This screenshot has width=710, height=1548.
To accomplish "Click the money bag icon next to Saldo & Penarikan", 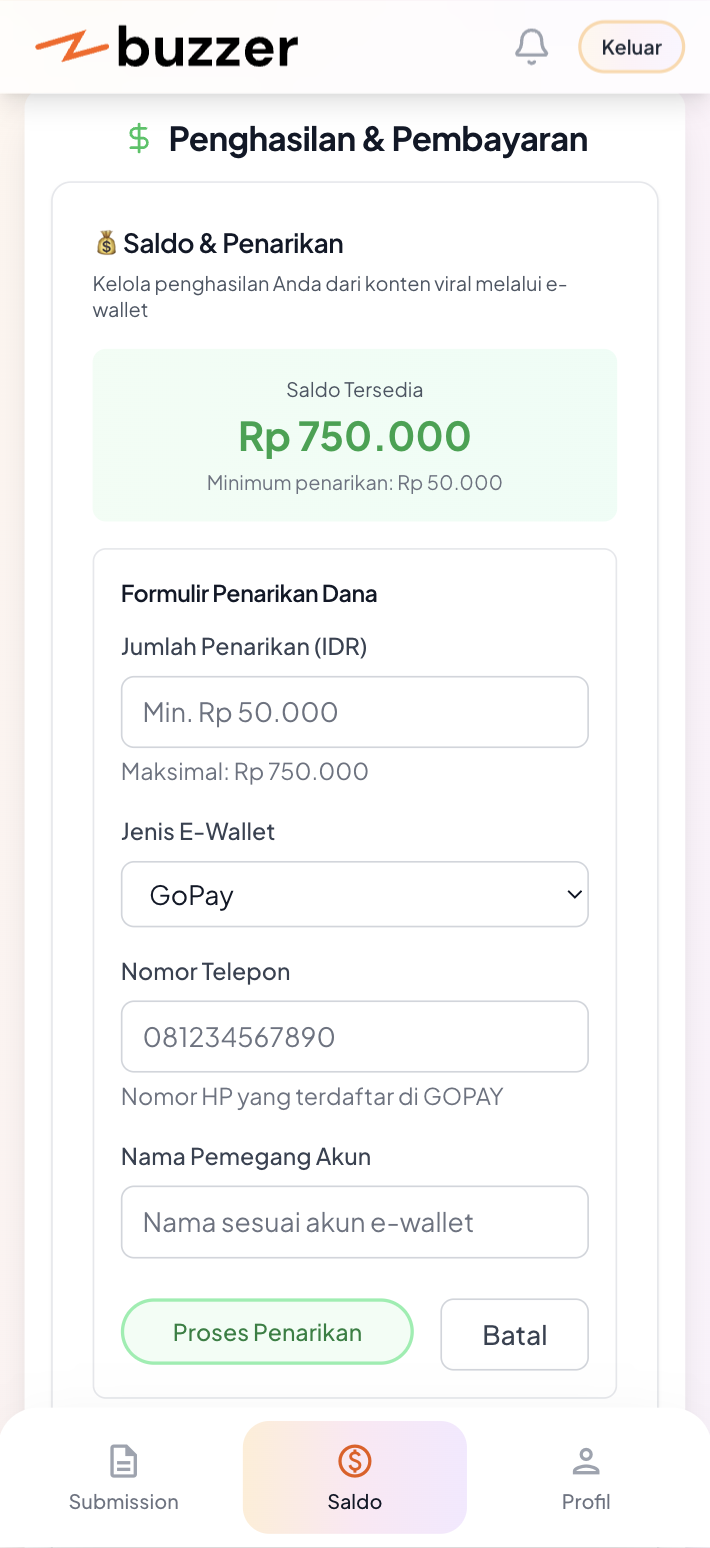I will click(106, 241).
